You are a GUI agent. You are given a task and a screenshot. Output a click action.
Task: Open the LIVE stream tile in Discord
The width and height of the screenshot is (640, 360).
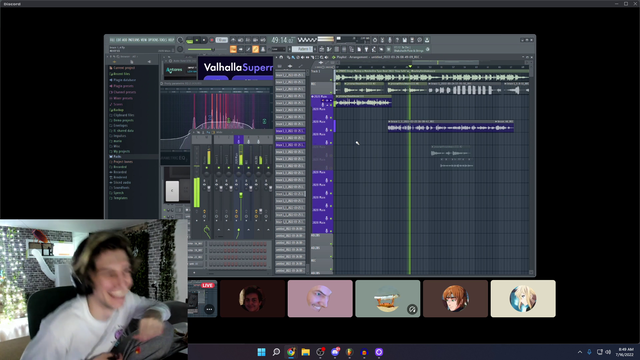tap(202, 298)
